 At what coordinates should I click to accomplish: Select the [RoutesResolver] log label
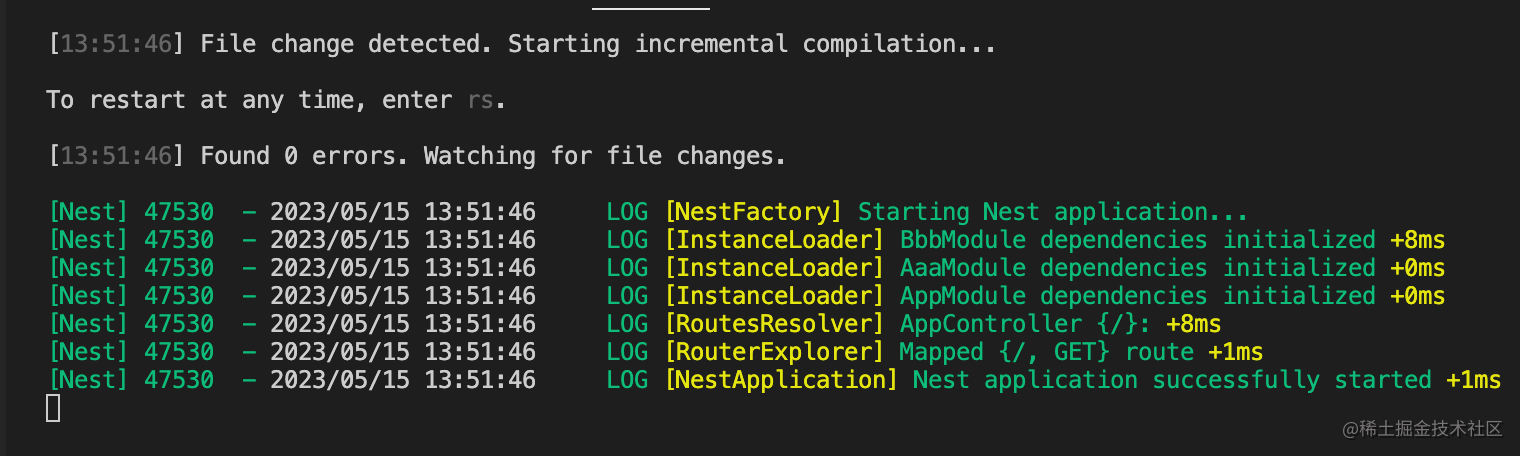tap(774, 324)
